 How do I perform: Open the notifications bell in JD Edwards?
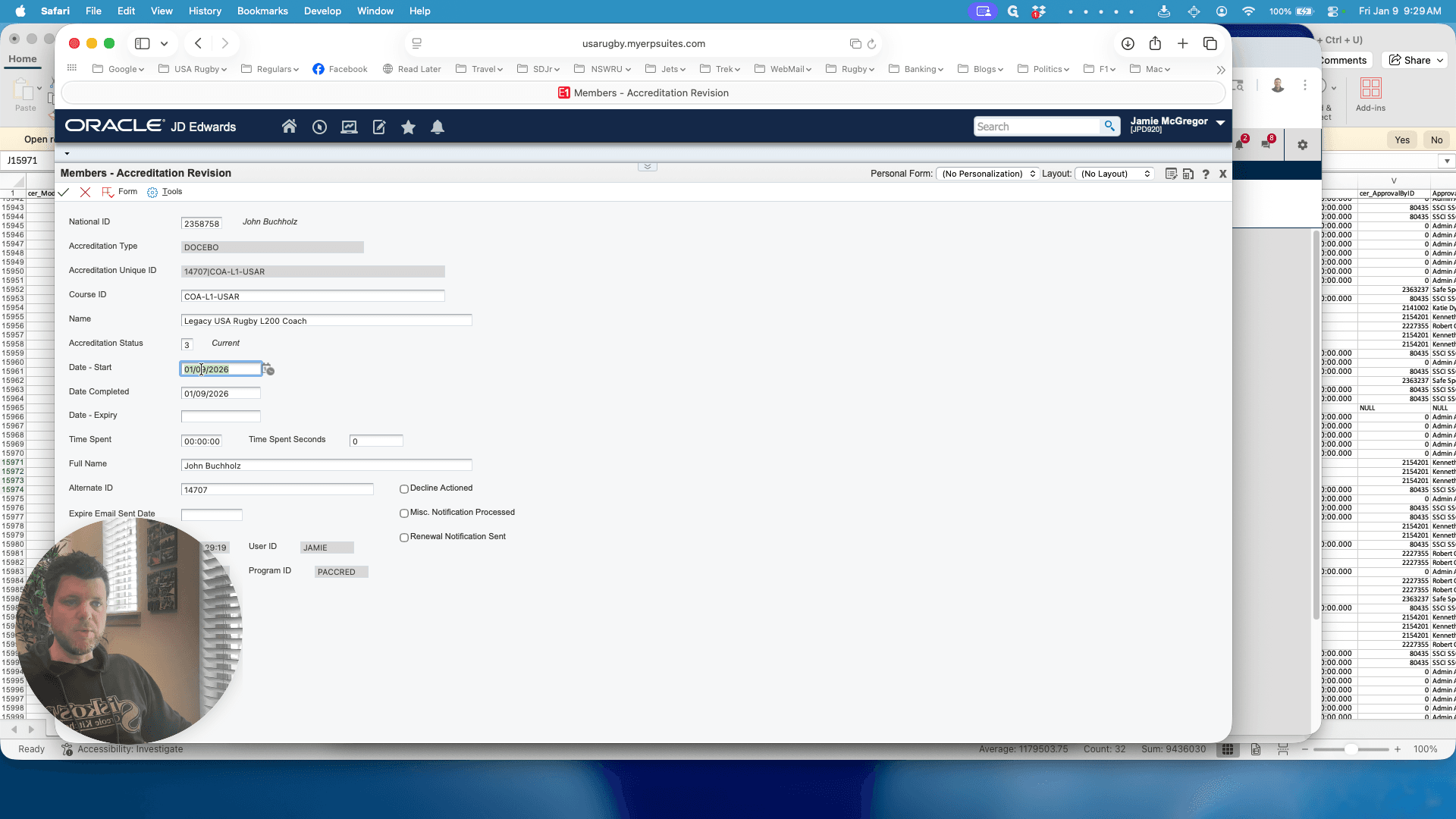(x=438, y=127)
